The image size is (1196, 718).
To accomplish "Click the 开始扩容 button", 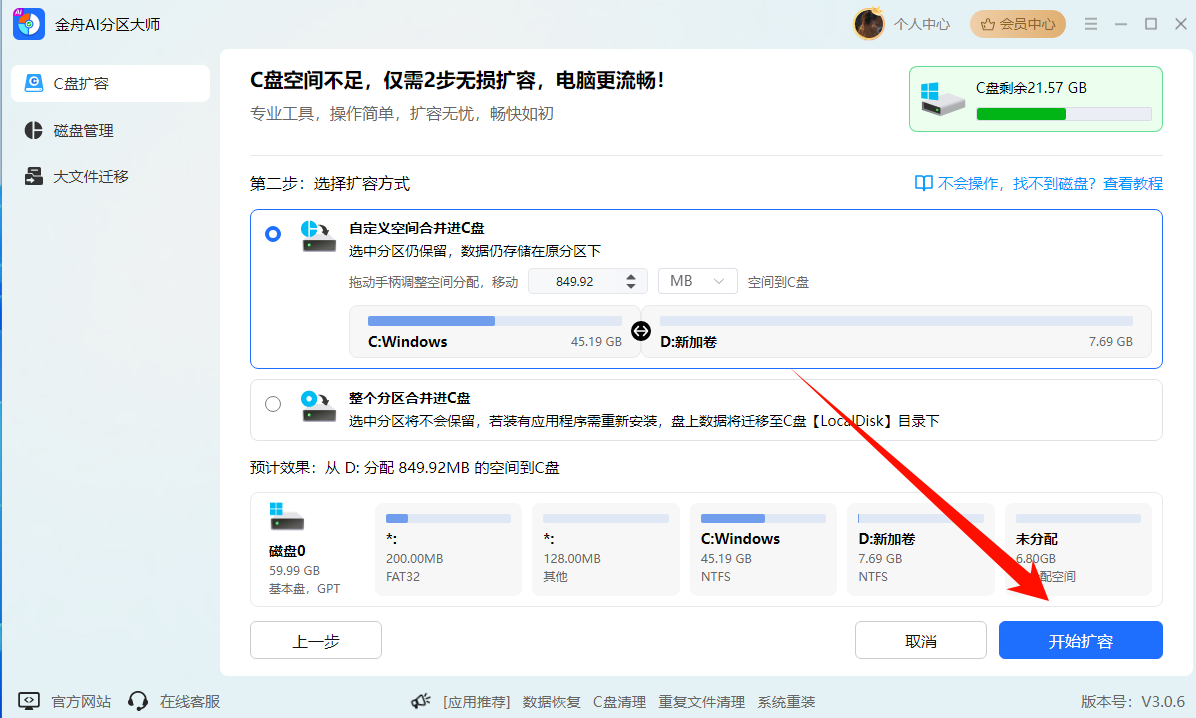I will click(x=1081, y=640).
